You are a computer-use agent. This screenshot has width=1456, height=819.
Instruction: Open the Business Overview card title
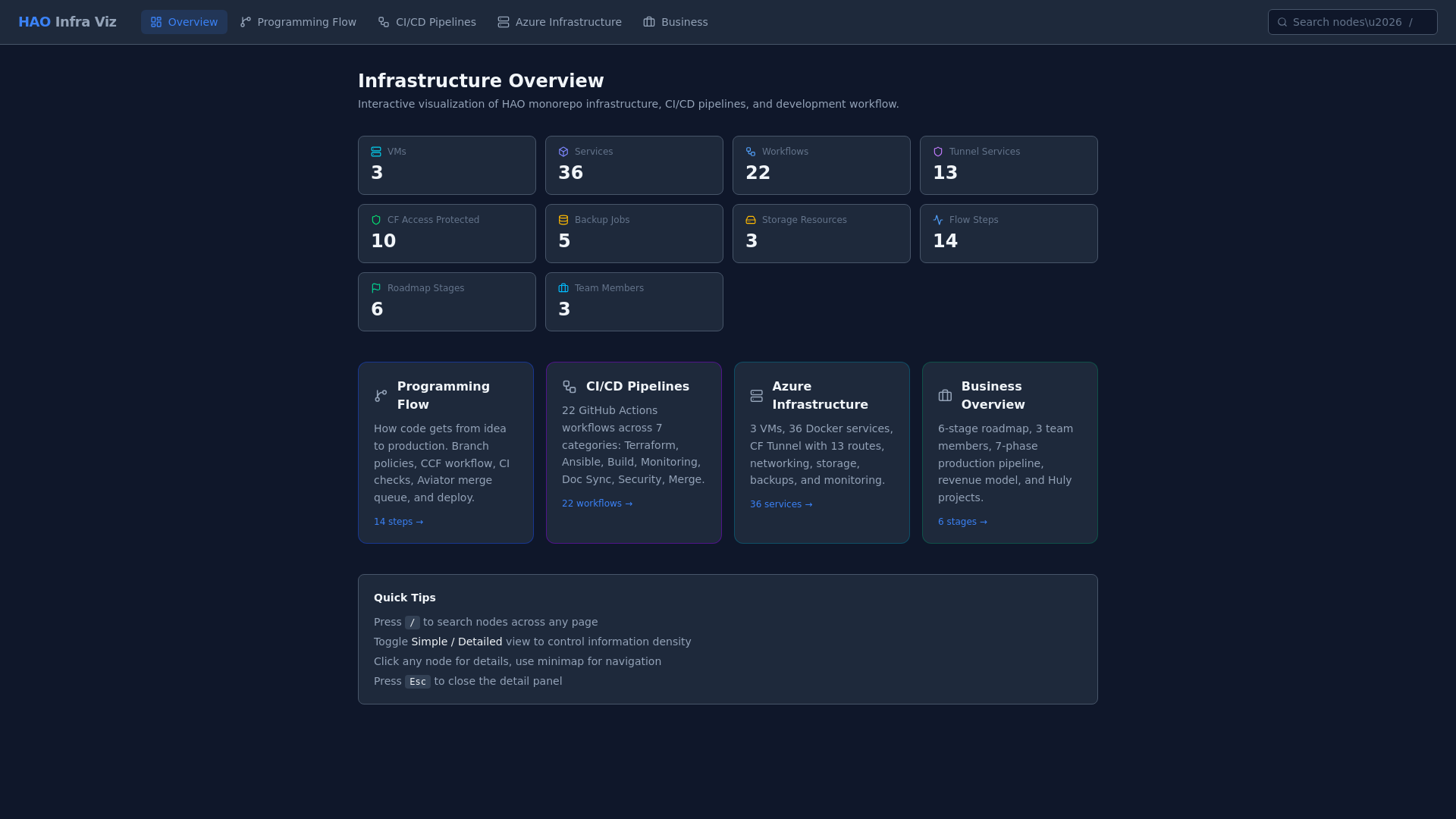tap(993, 396)
